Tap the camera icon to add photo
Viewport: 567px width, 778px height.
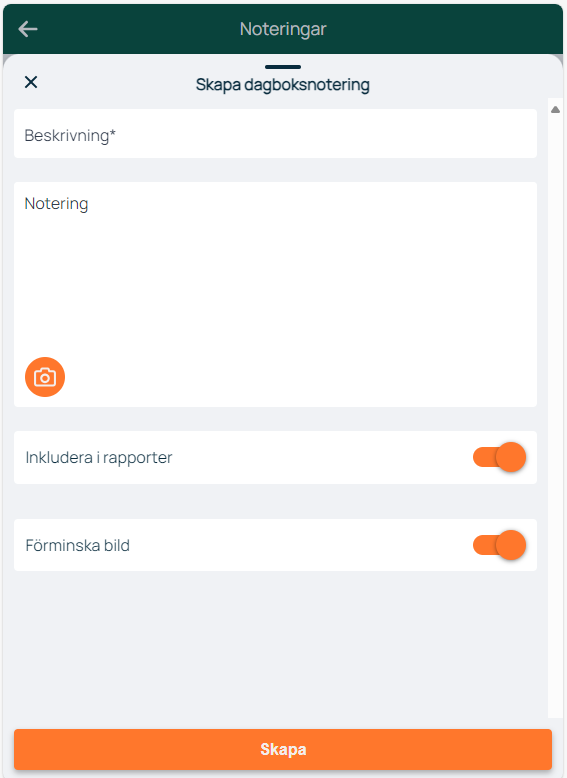coord(45,377)
